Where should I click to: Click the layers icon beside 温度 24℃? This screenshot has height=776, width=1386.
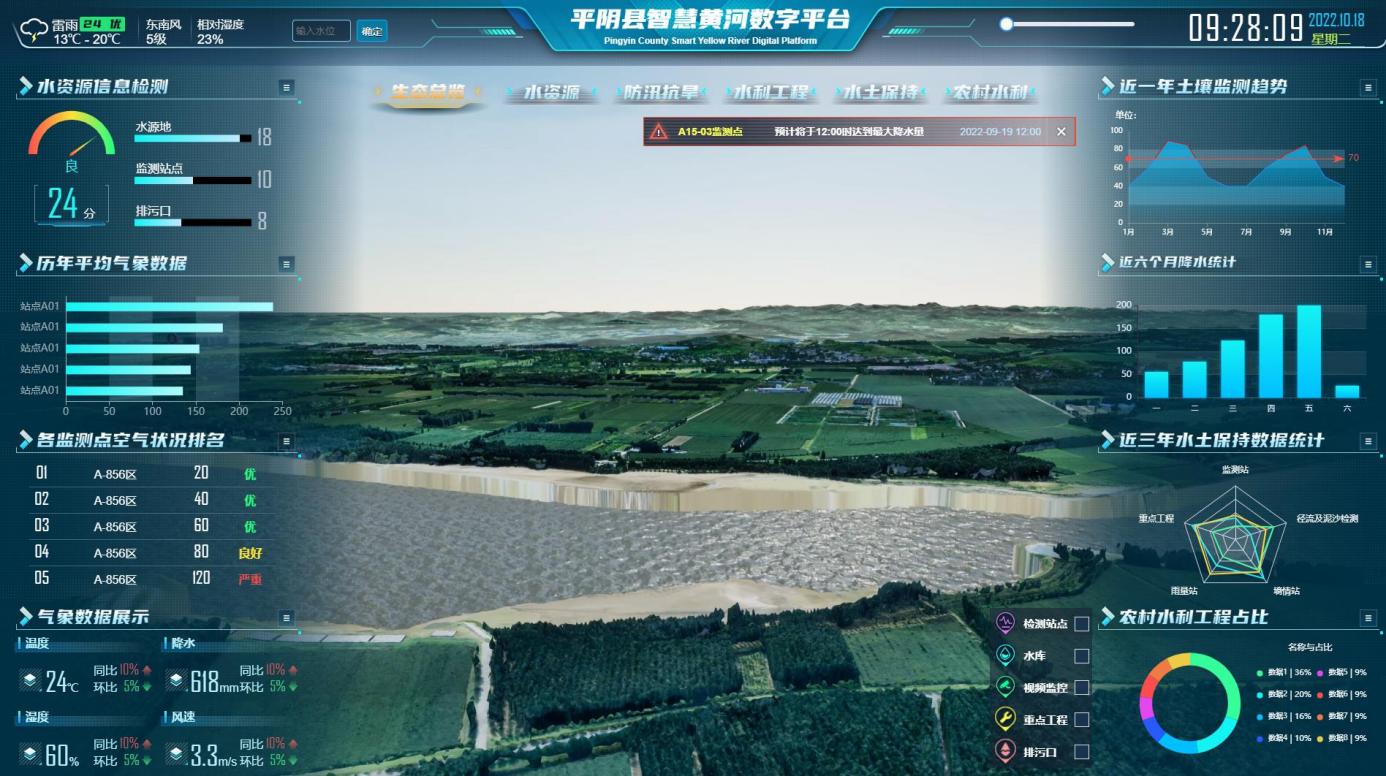[x=31, y=681]
